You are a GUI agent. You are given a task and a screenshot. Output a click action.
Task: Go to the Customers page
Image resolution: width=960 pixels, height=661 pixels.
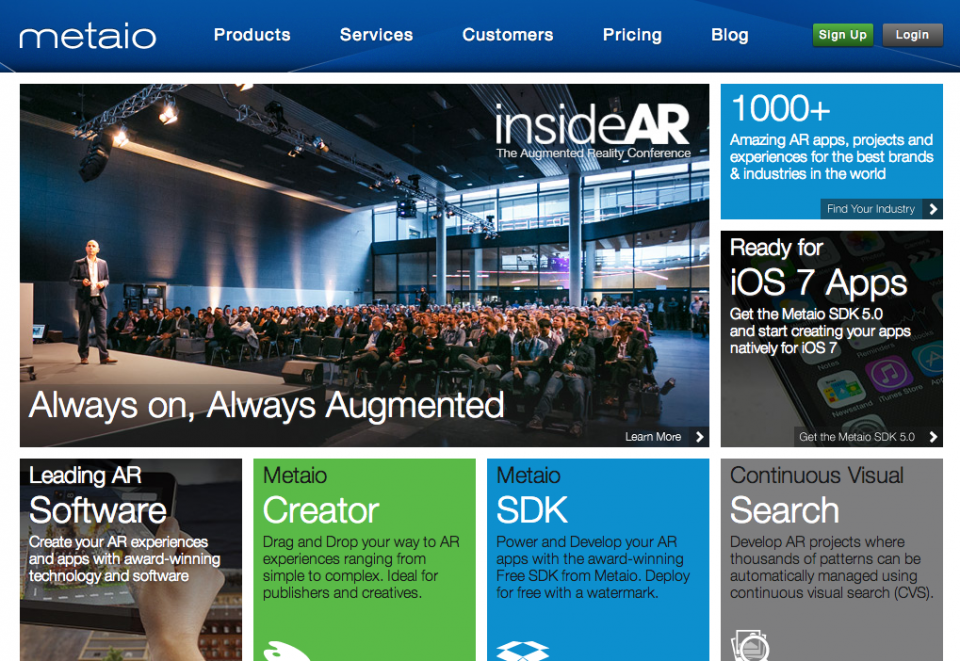click(507, 35)
